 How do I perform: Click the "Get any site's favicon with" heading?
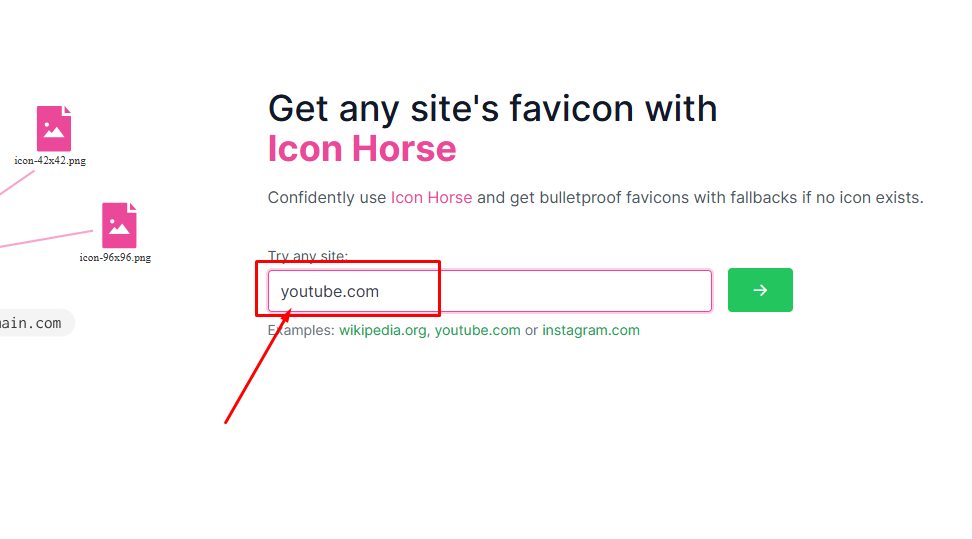(x=493, y=109)
